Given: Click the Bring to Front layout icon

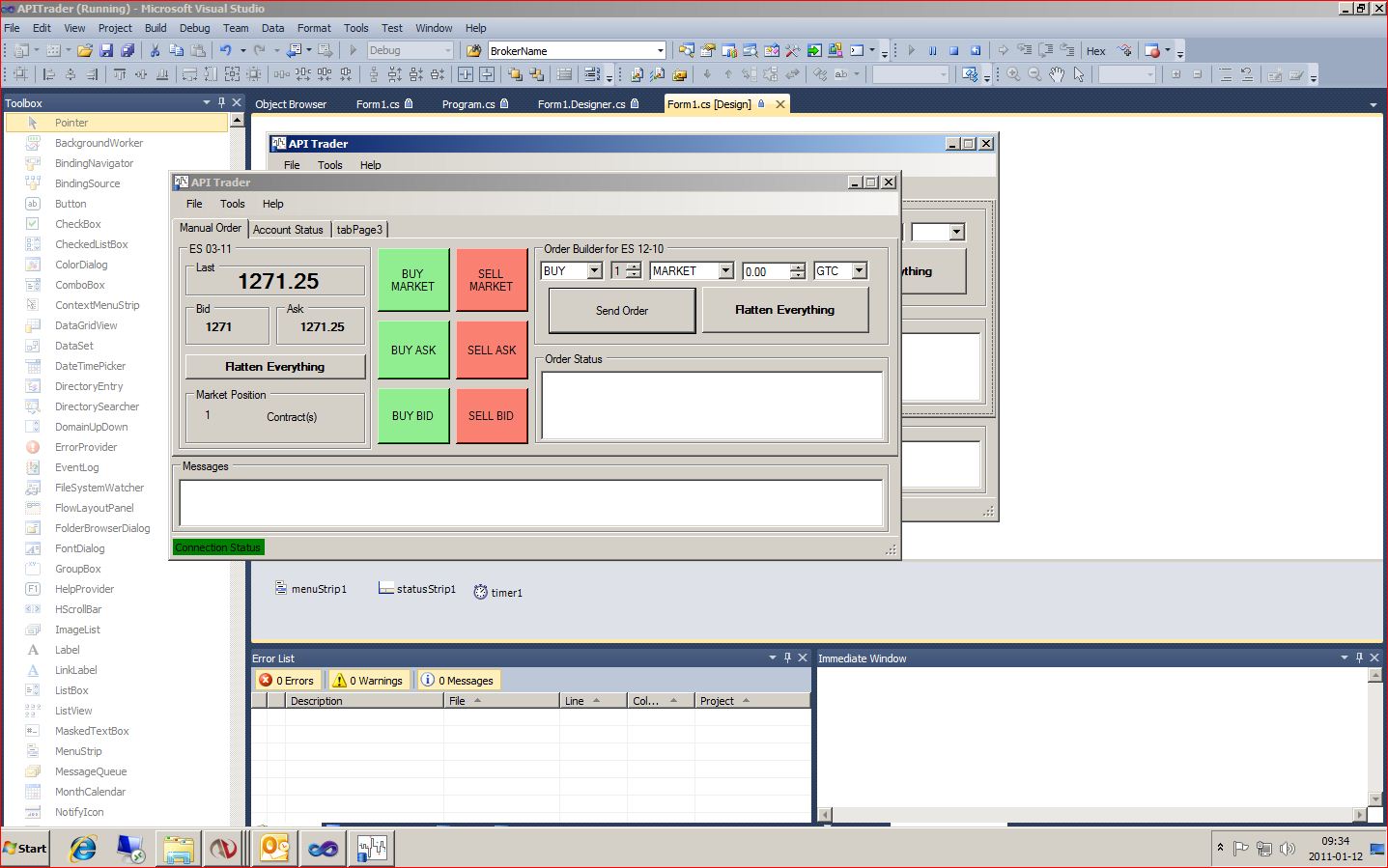Looking at the screenshot, I should coord(515,74).
